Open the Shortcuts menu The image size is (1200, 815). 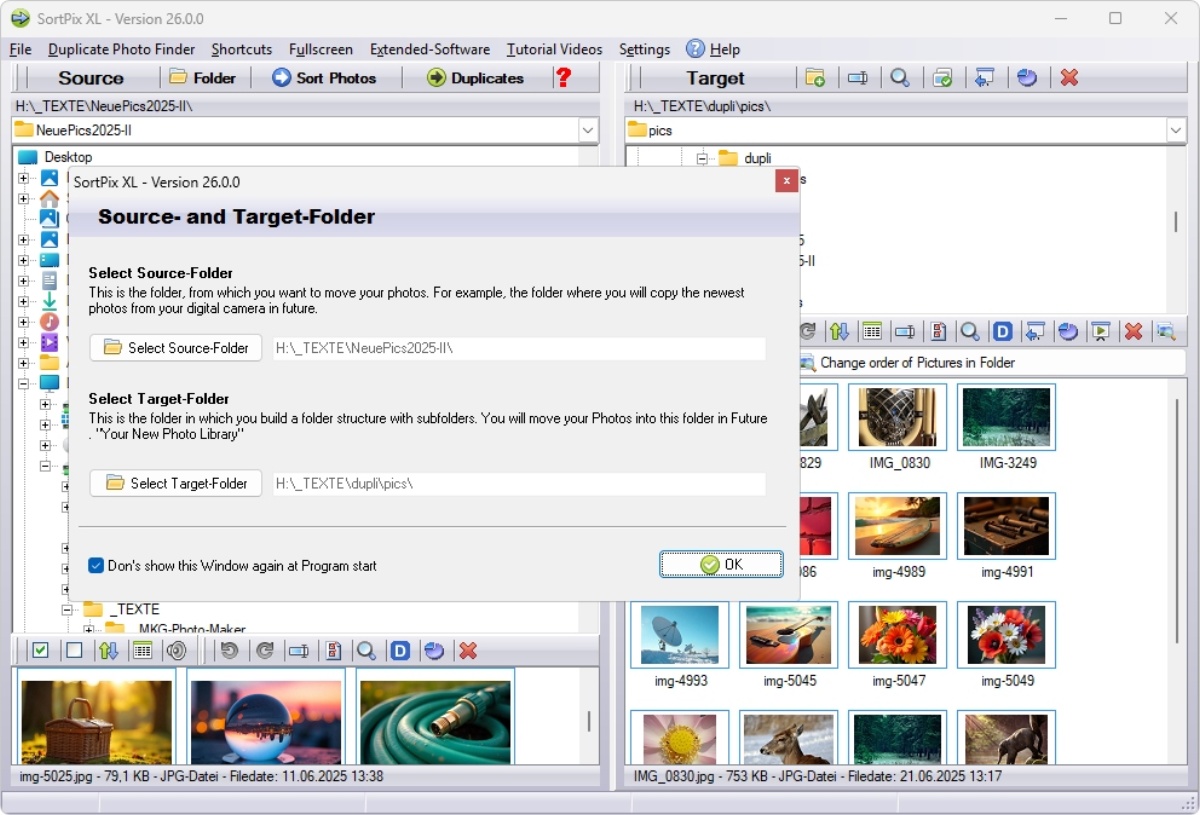pyautogui.click(x=242, y=49)
